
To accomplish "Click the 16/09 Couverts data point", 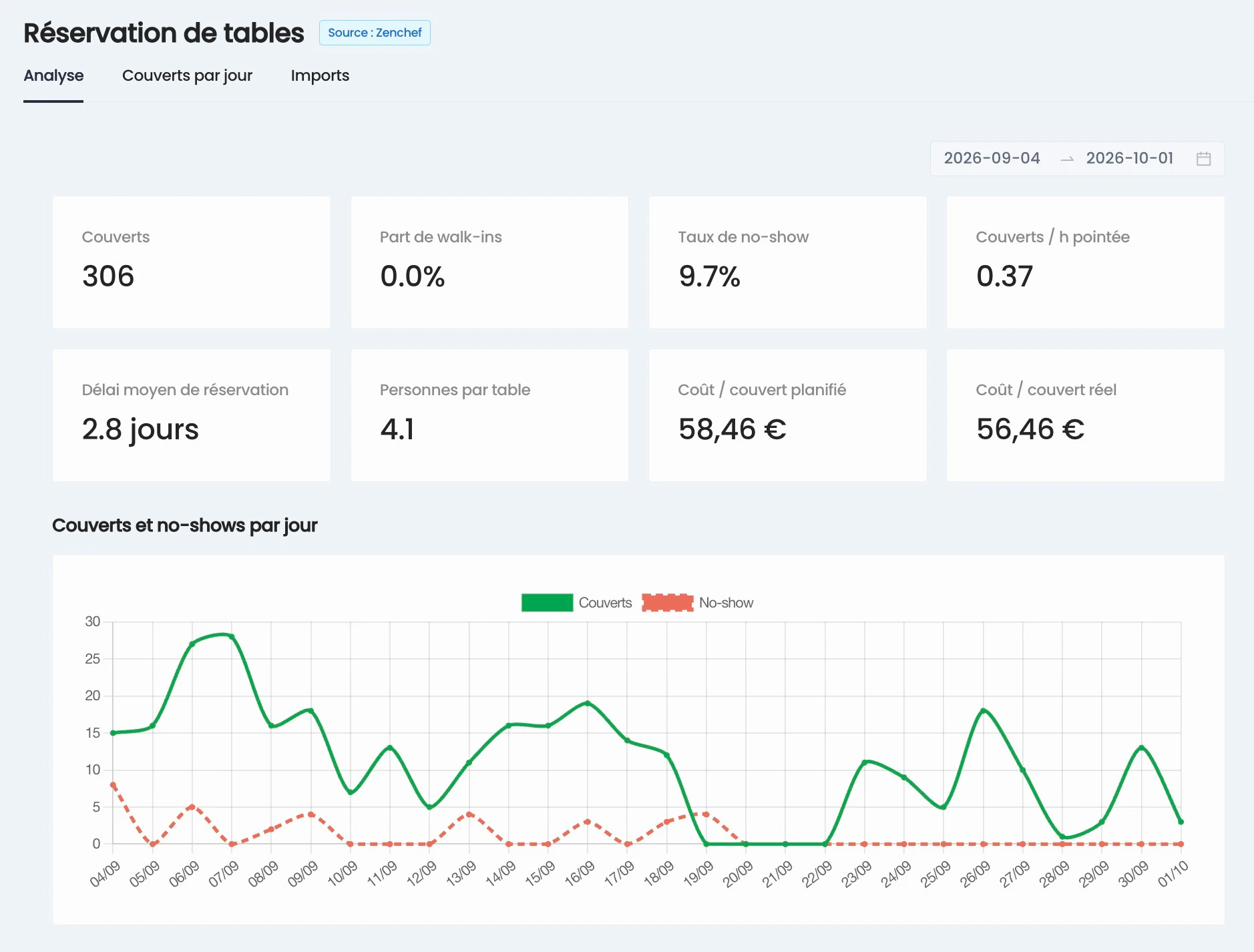I will (x=588, y=703).
